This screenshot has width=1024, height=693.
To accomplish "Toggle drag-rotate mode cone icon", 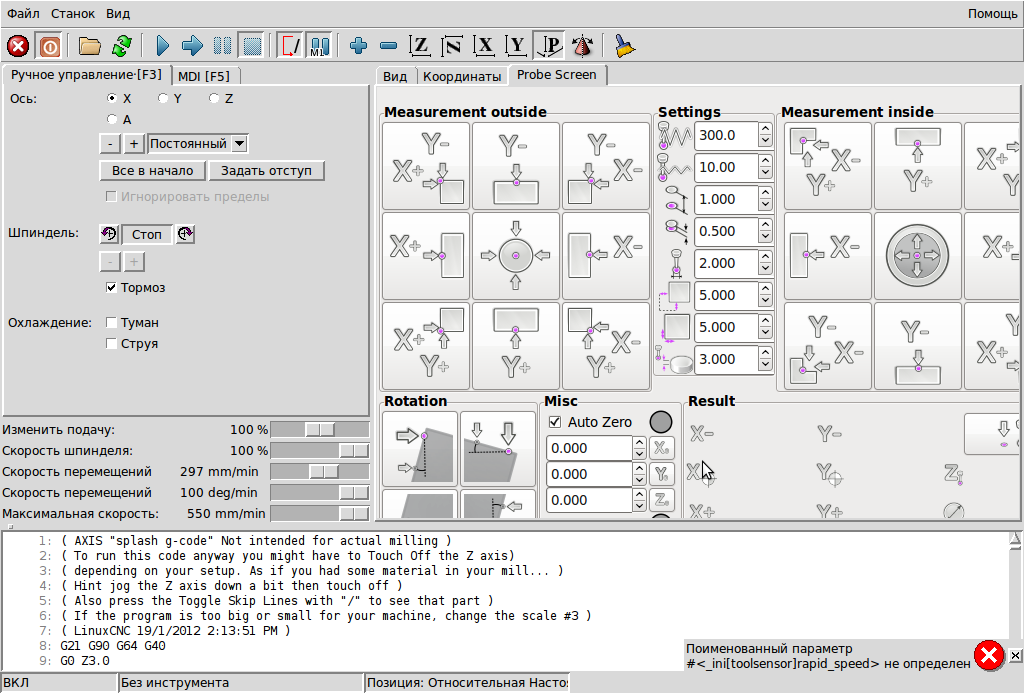I will [x=582, y=46].
